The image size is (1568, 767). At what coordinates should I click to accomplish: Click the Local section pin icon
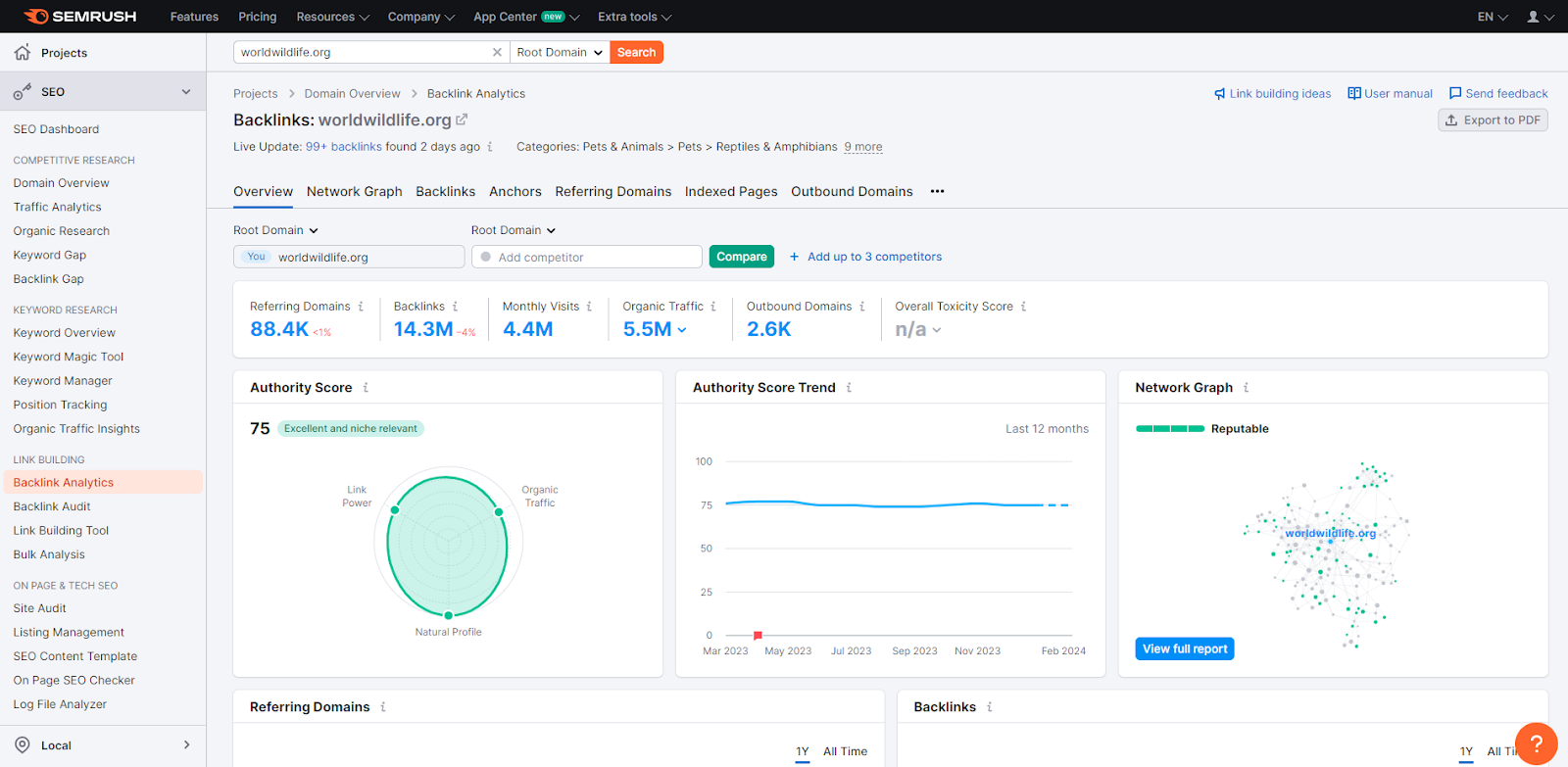[23, 744]
